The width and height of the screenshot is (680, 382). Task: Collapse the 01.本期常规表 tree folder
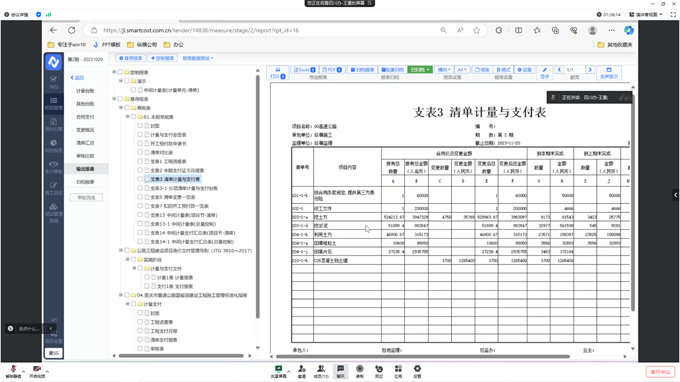[128, 117]
